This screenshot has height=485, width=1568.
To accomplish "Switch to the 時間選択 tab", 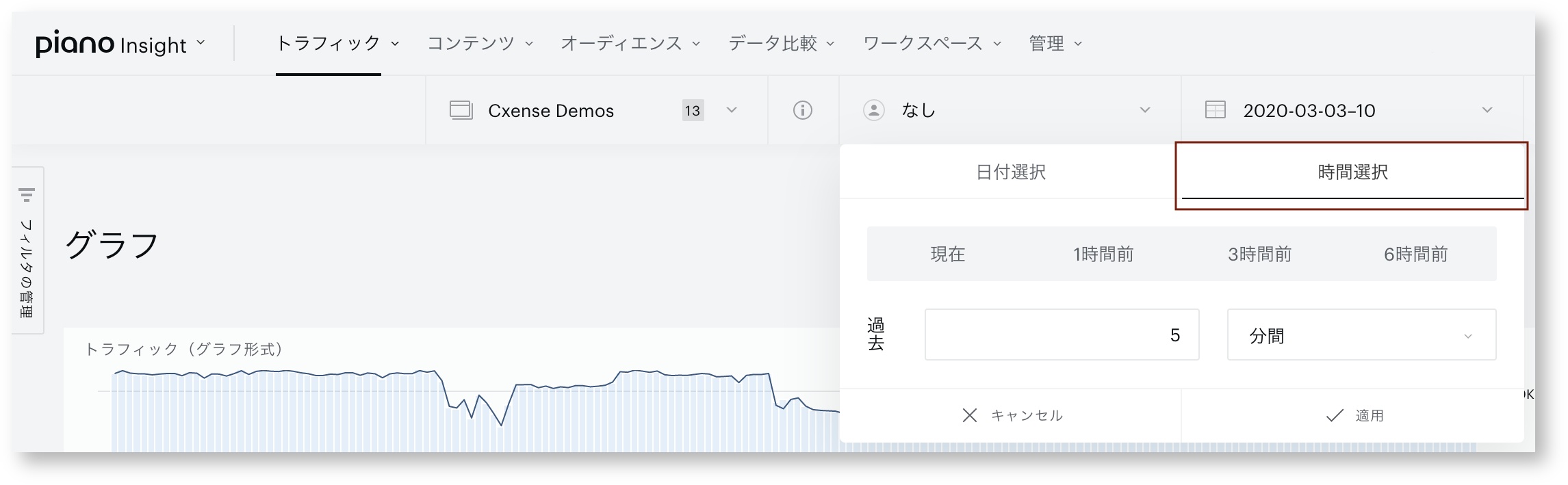I will pyautogui.click(x=1352, y=172).
